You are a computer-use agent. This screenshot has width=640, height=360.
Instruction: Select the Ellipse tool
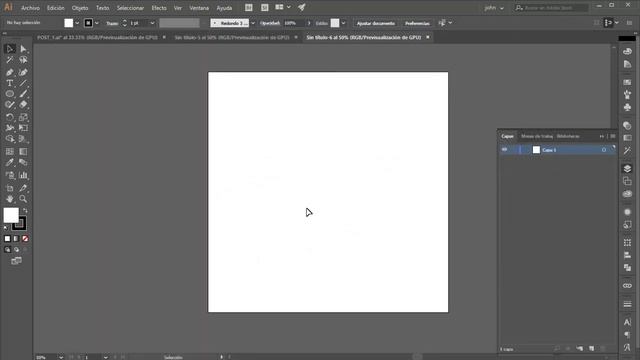click(9, 94)
